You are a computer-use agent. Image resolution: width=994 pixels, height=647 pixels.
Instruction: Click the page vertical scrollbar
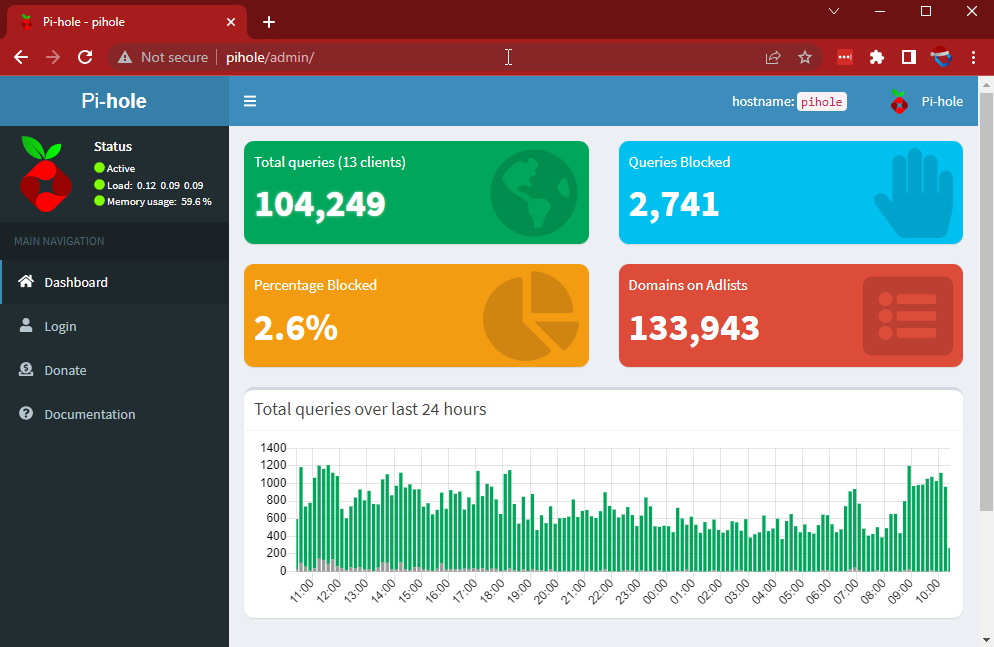(x=985, y=300)
